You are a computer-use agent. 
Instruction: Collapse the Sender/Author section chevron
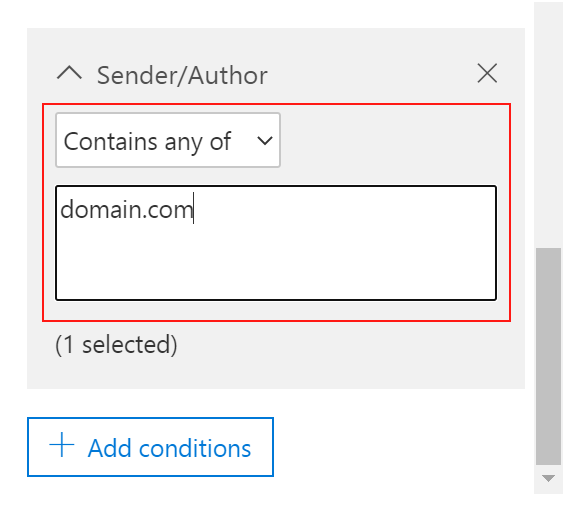click(69, 73)
